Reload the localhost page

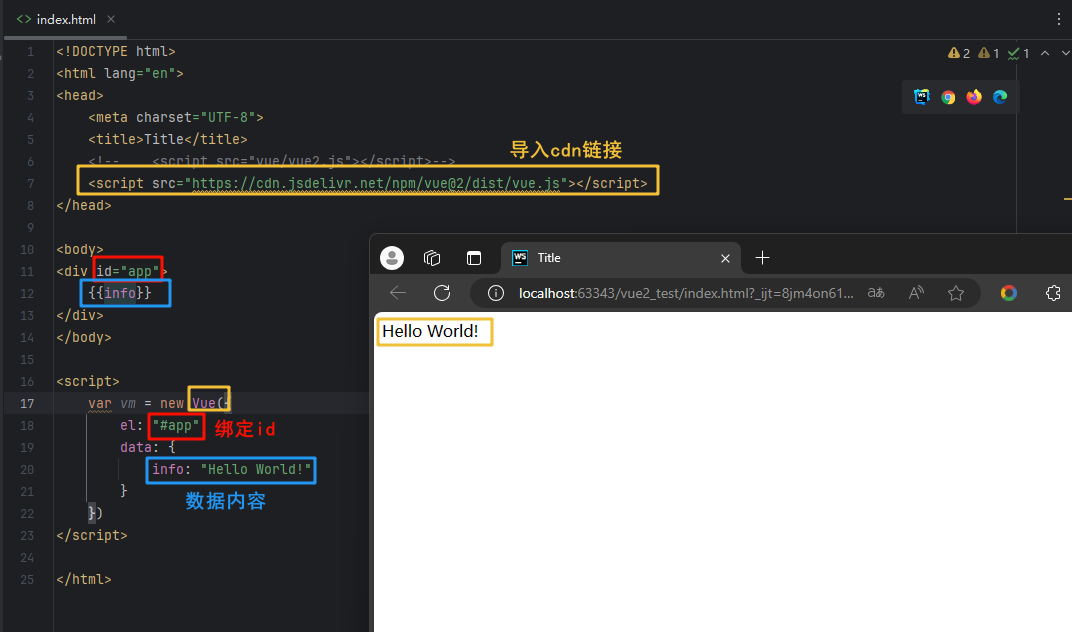(x=442, y=293)
